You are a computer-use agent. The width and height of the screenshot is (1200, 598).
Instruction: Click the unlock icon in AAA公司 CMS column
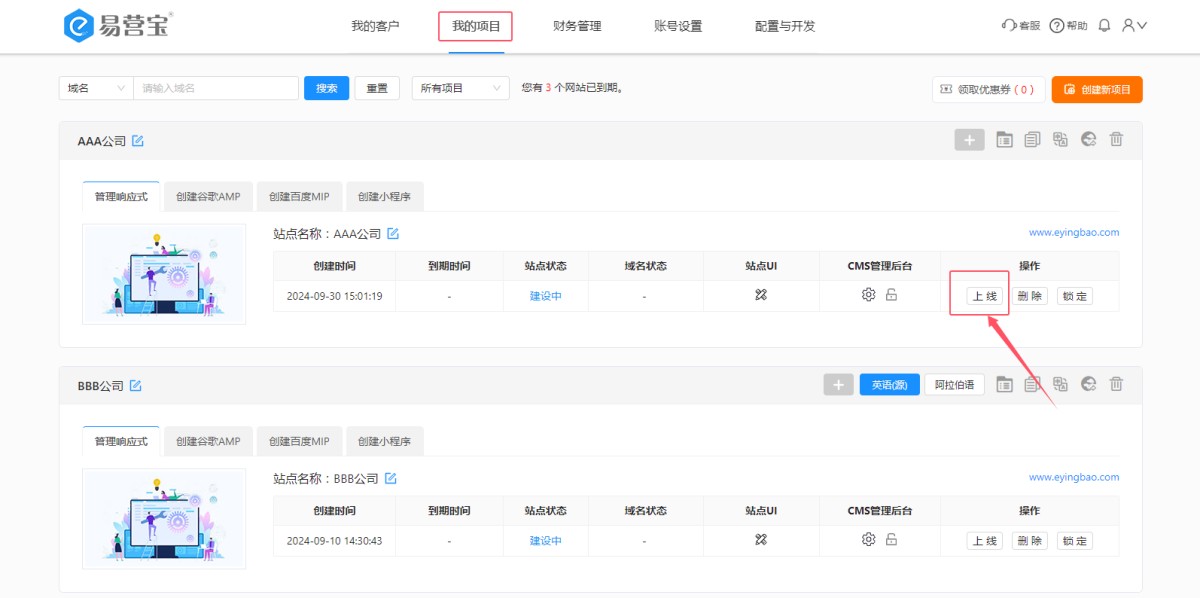click(x=891, y=295)
